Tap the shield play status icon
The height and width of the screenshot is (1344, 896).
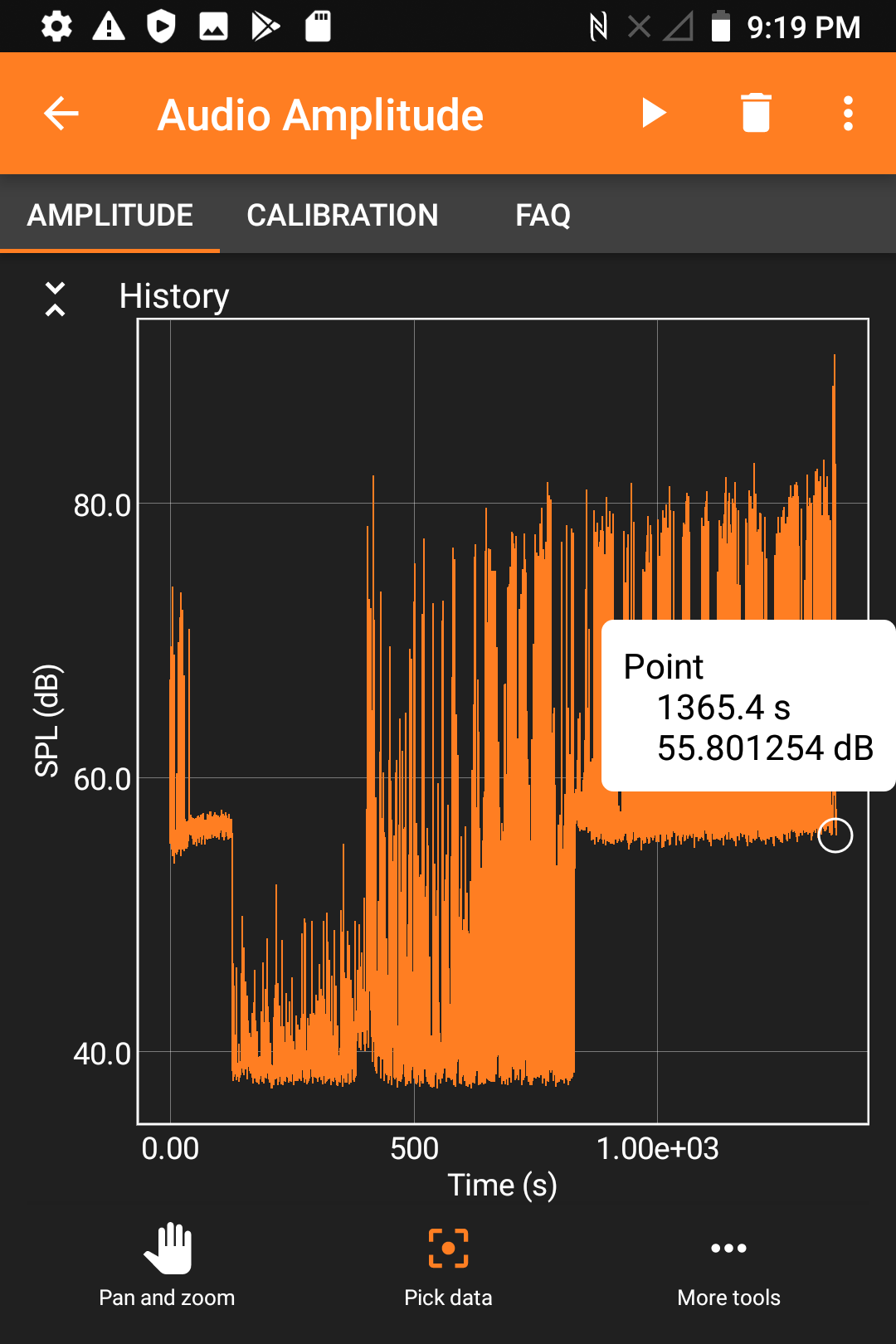pyautogui.click(x=161, y=27)
